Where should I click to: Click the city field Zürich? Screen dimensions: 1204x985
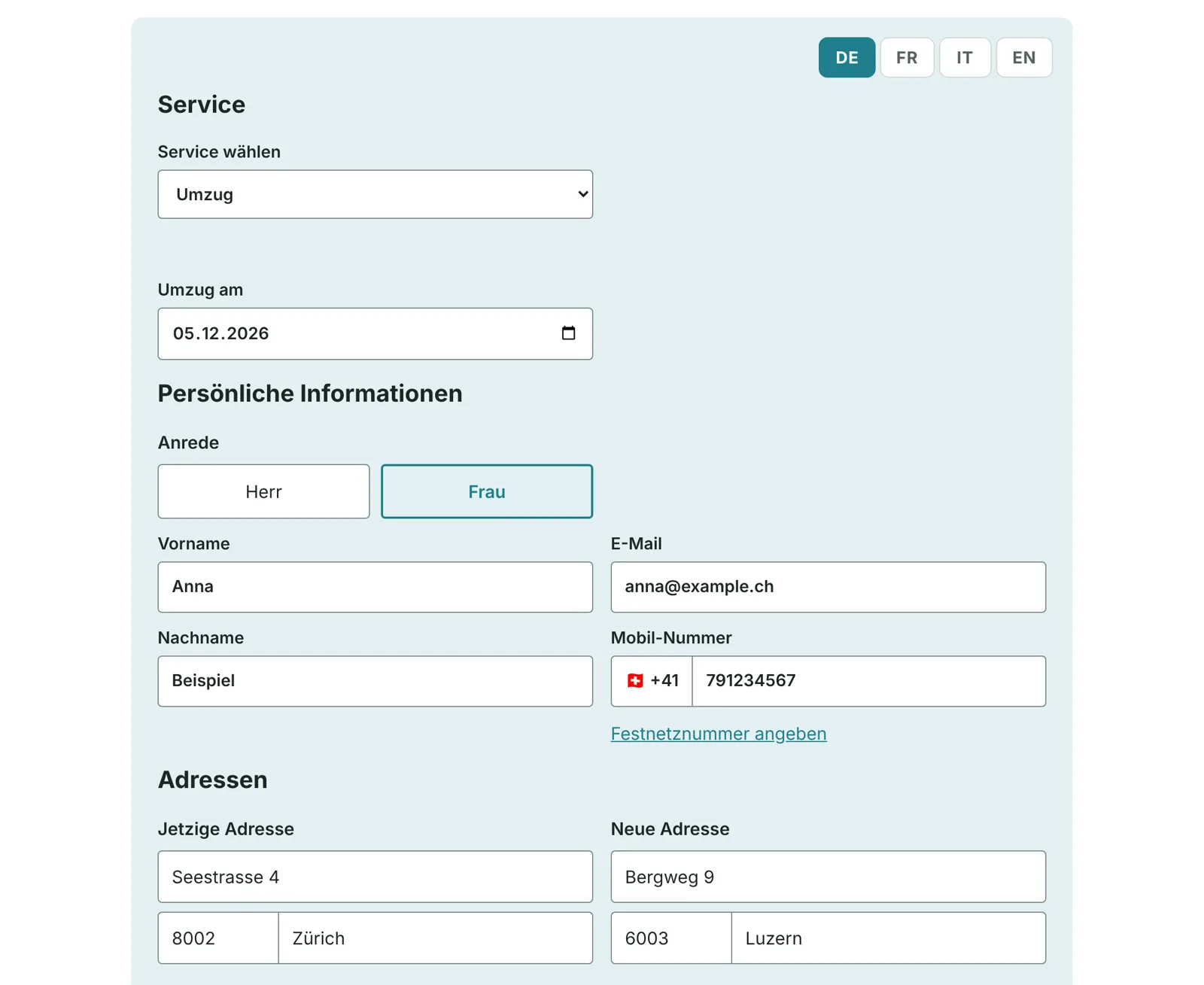pos(436,938)
